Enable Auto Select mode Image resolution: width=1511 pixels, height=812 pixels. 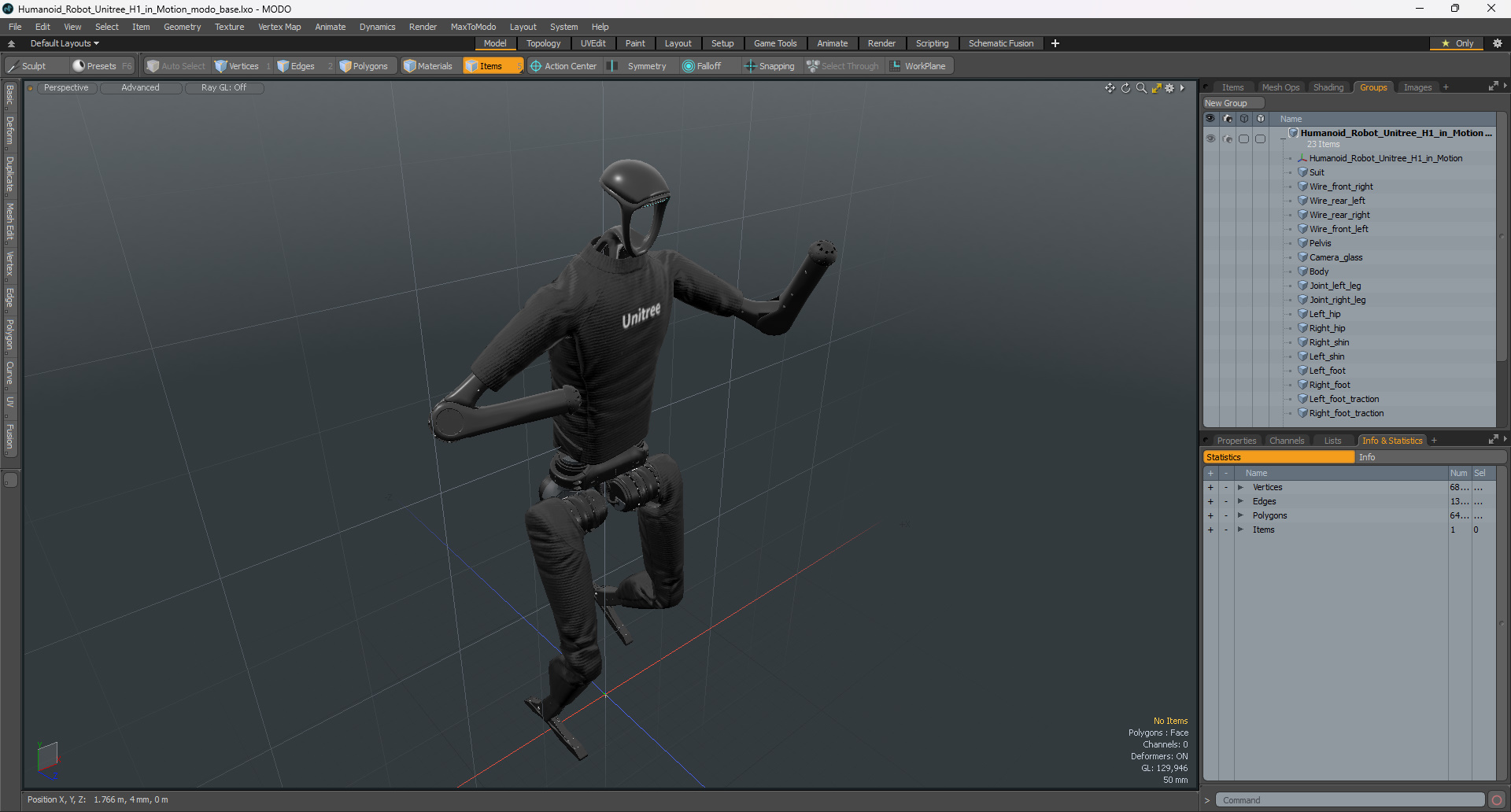(x=176, y=66)
